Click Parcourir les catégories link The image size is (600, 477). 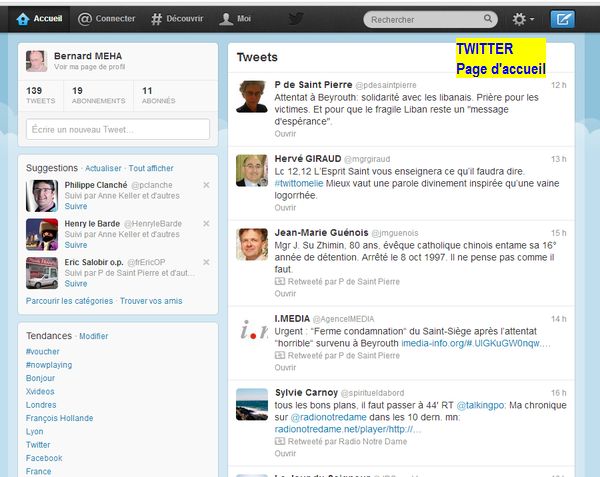click(69, 301)
